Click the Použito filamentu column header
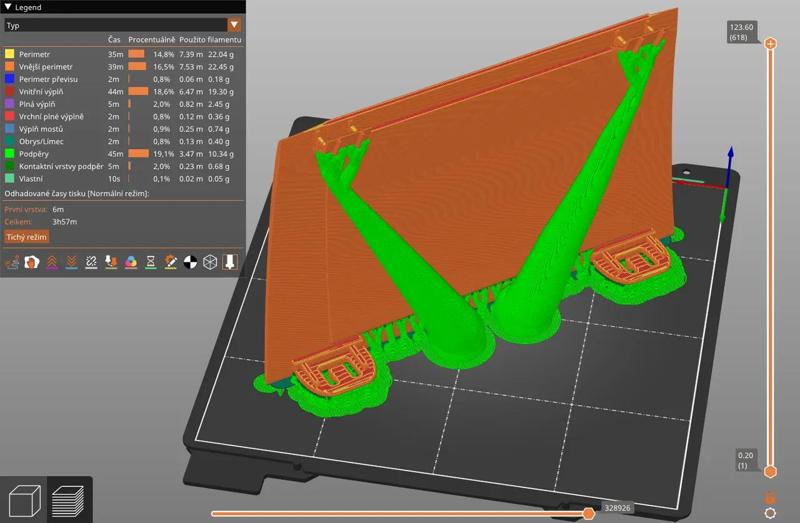This screenshot has height=523, width=800. click(210, 39)
